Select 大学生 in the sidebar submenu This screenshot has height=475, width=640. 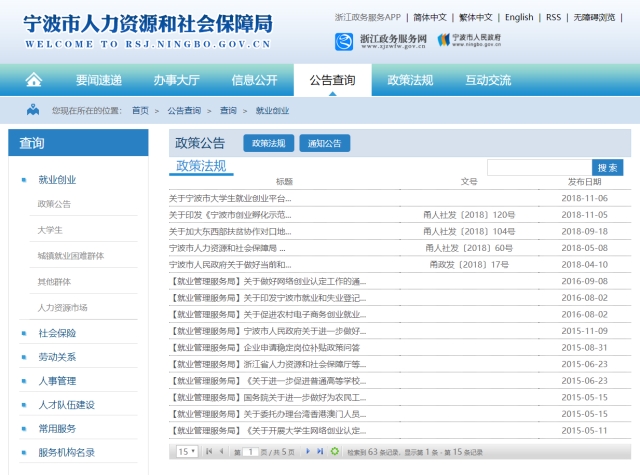point(50,230)
